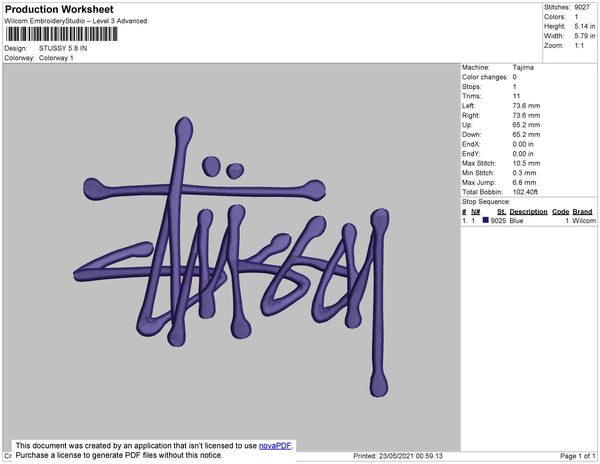Viewport: 600px width, 464px height.
Task: Select the 'Blue' description in the stop row
Action: (516, 221)
